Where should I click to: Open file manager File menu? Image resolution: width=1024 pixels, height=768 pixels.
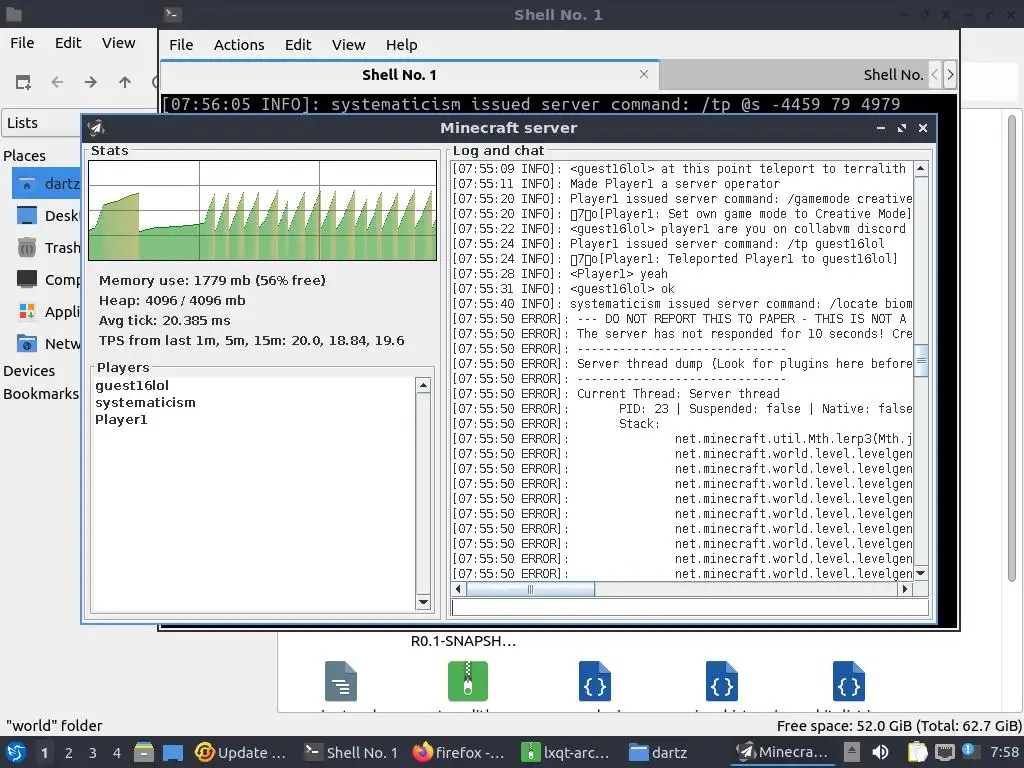coord(22,42)
